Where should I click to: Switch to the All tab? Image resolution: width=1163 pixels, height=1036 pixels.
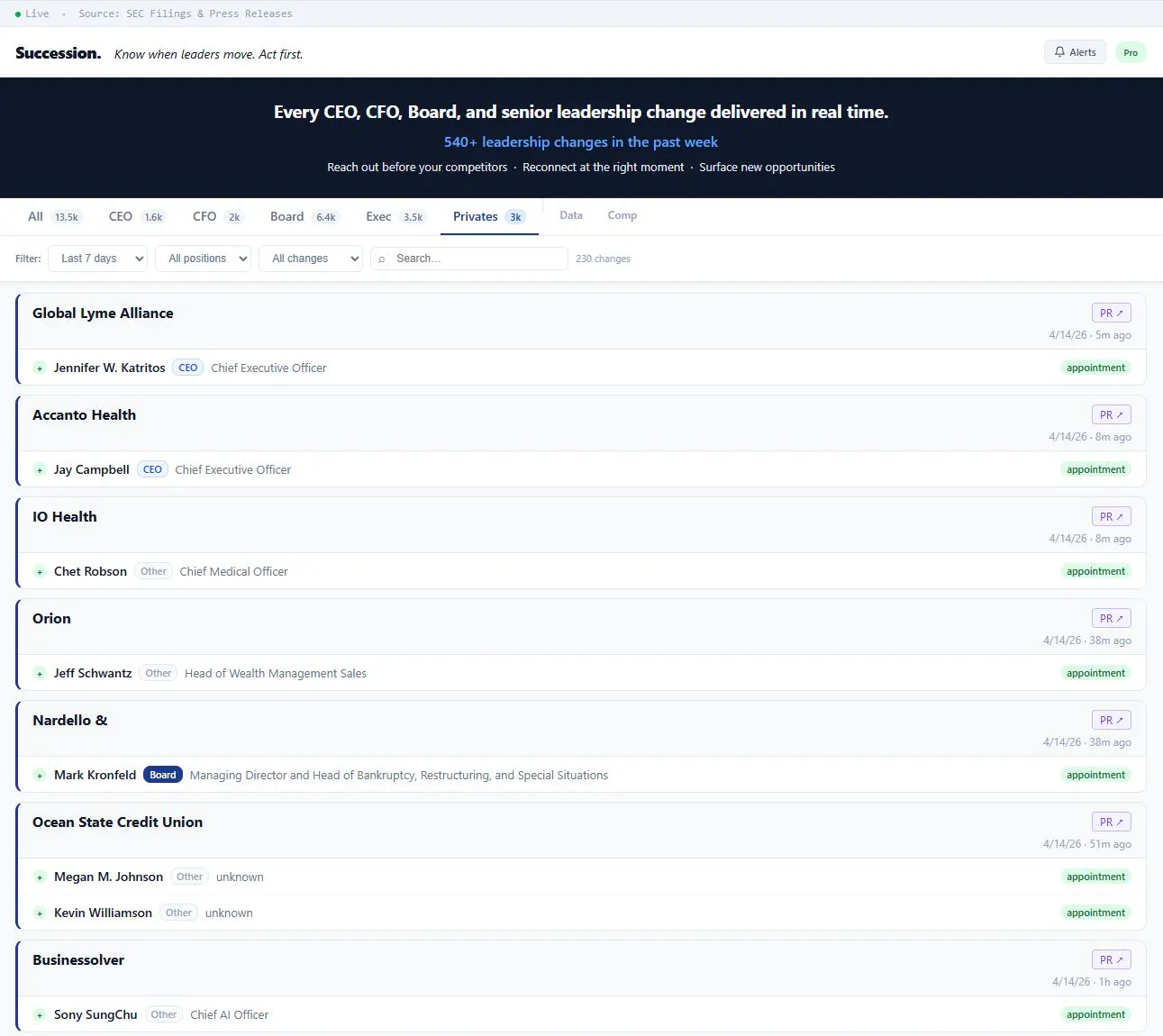pos(54,216)
